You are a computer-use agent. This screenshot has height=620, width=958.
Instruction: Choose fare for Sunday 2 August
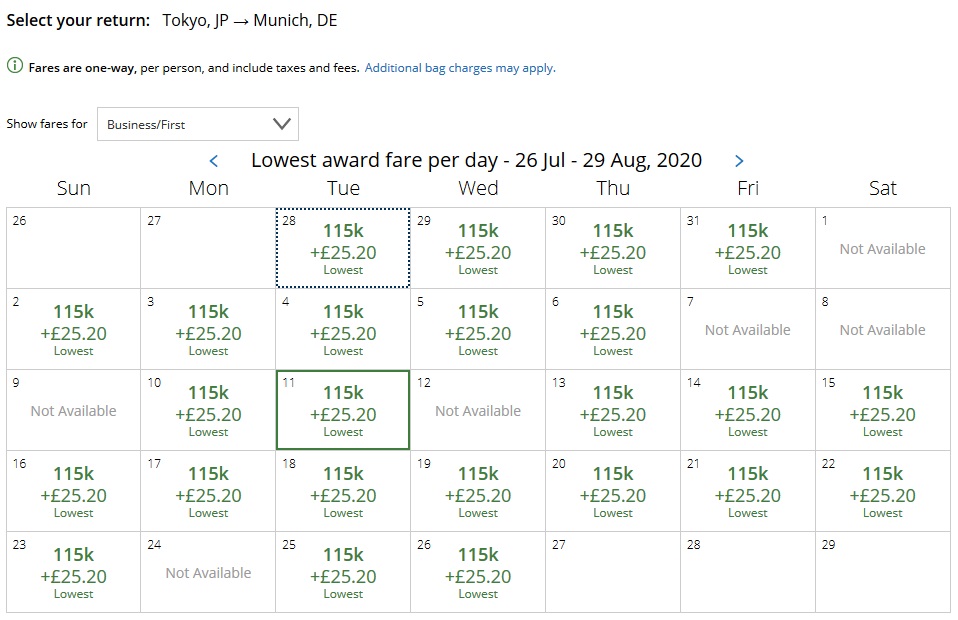(74, 329)
